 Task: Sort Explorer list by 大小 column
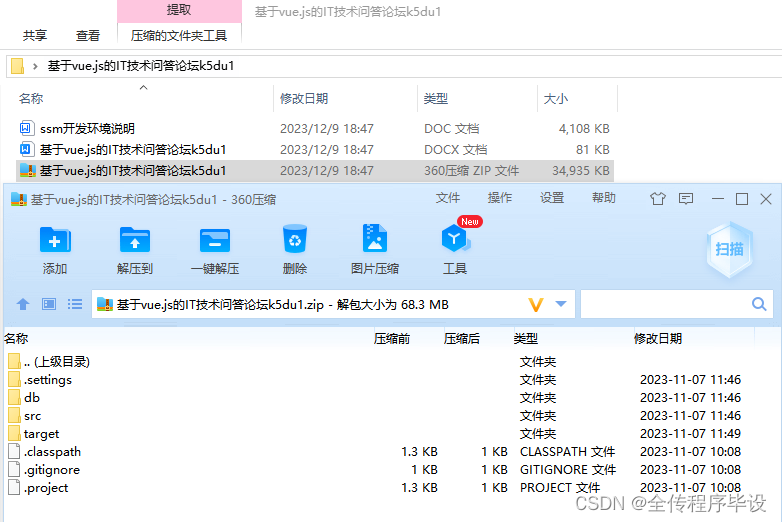pyautogui.click(x=556, y=99)
